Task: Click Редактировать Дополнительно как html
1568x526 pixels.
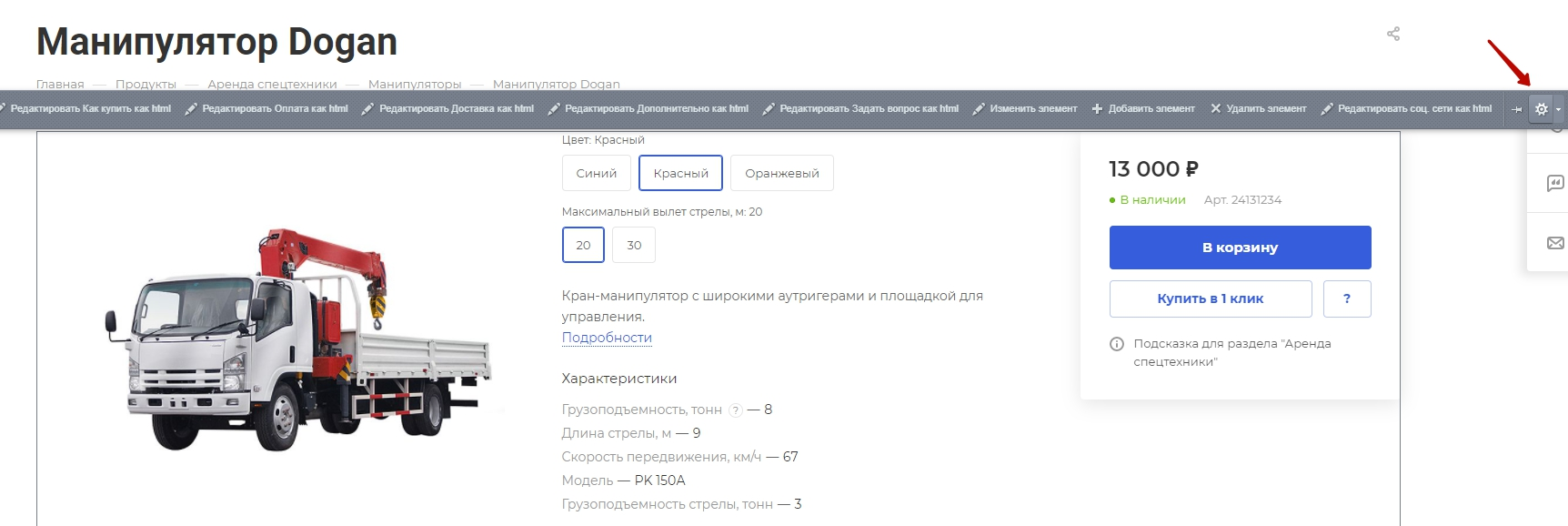Action: point(648,109)
